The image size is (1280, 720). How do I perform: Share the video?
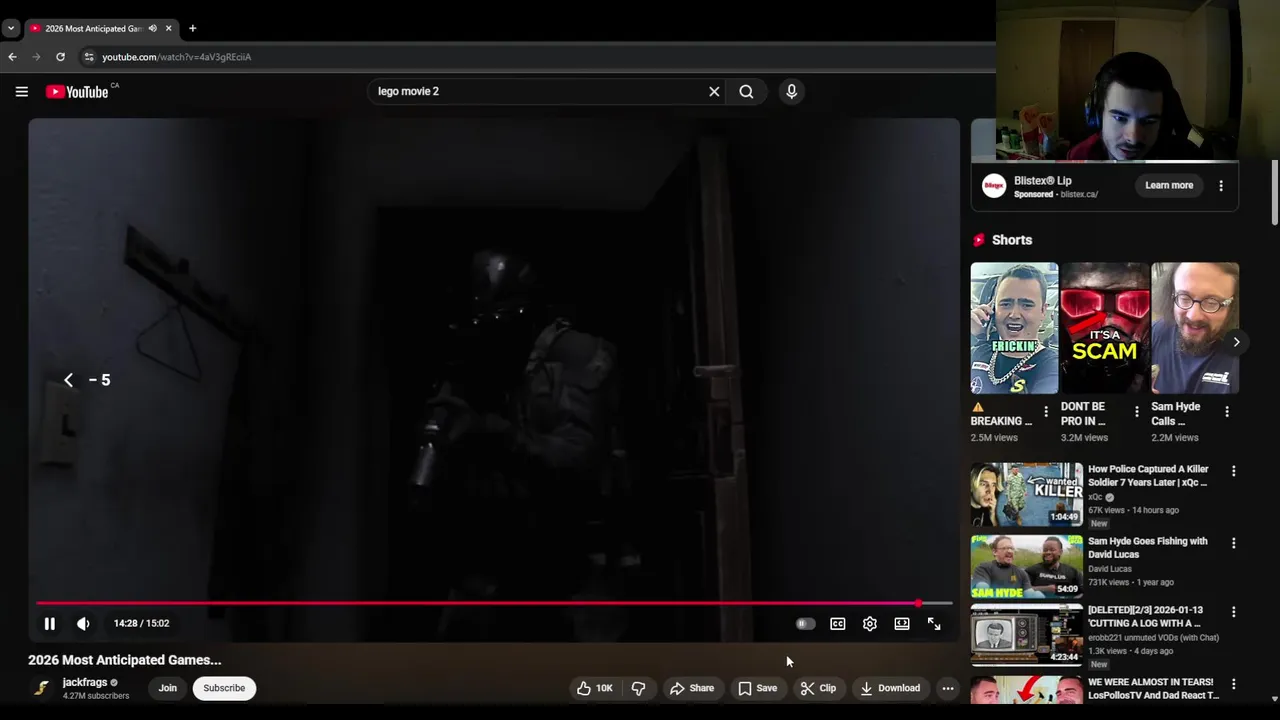692,688
